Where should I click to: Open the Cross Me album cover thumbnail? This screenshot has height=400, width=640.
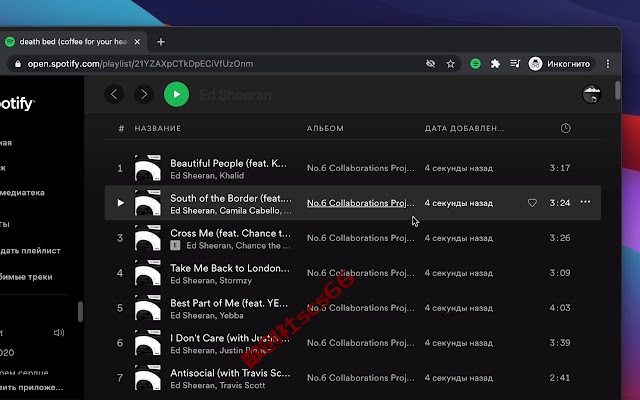(148, 238)
